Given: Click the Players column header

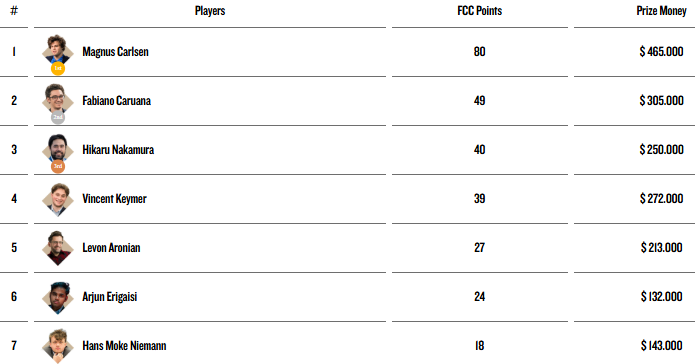Looking at the screenshot, I should [210, 11].
